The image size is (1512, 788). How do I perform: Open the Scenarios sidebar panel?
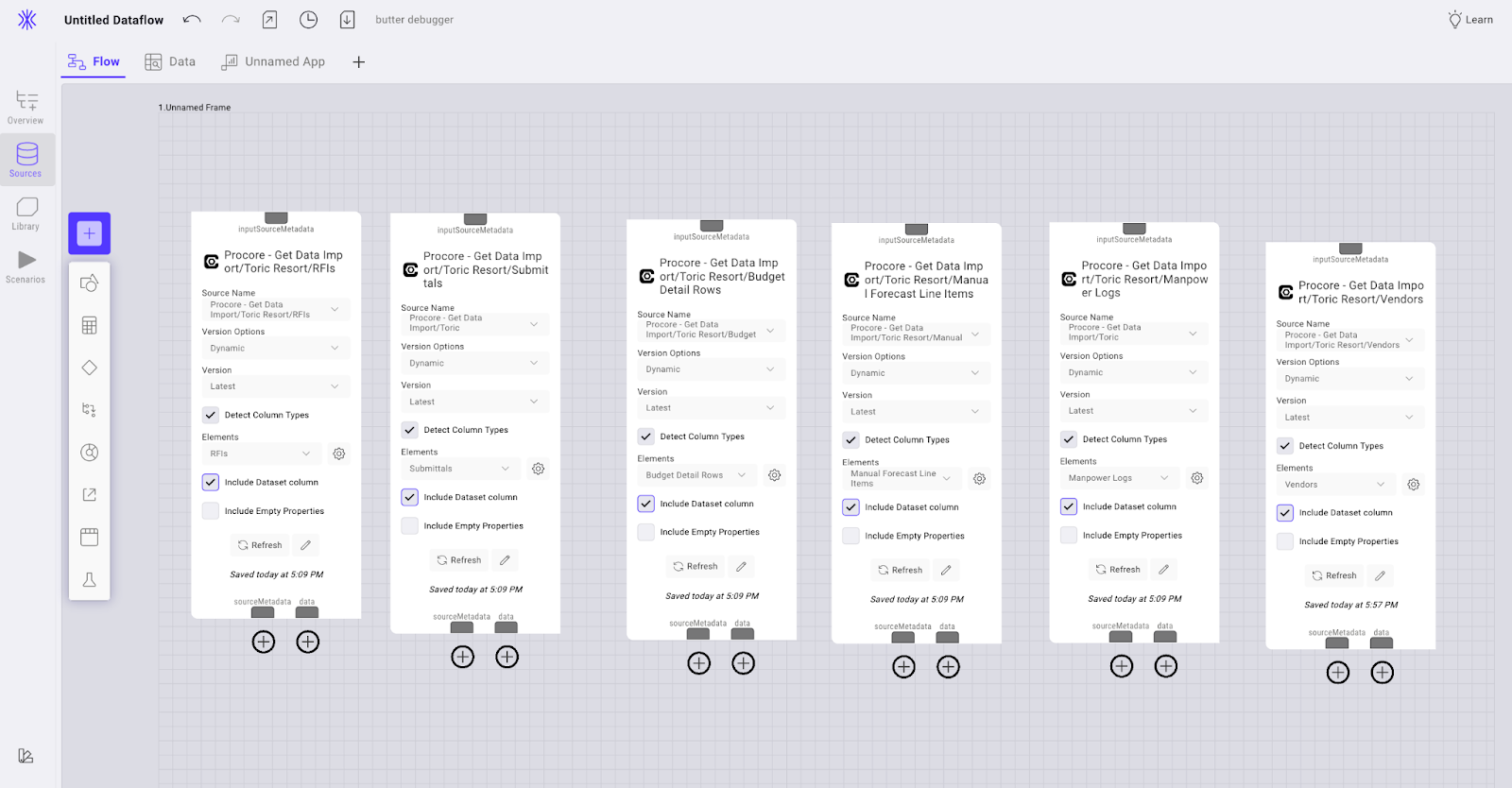click(26, 266)
